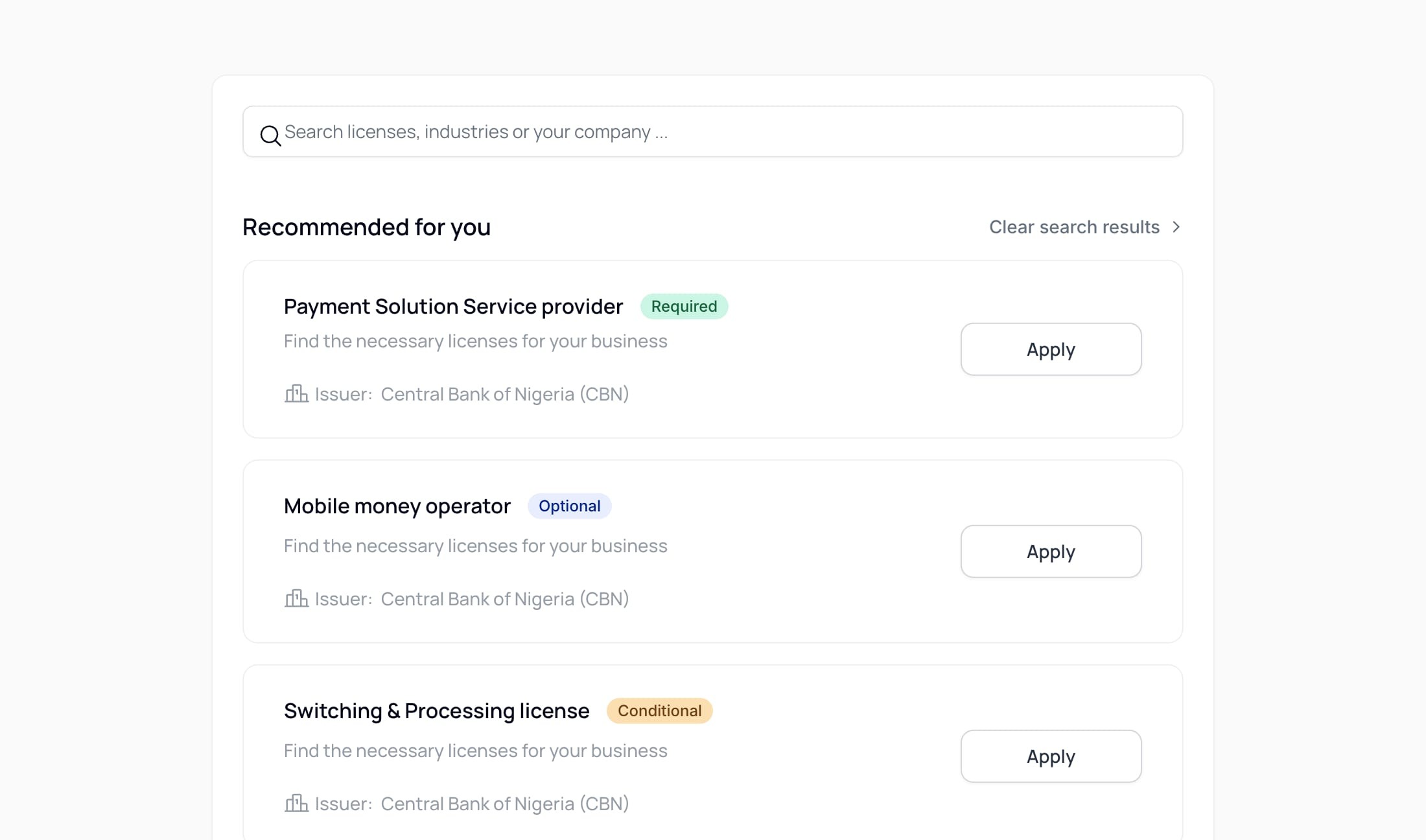Click the Payment Solution Service provider title
This screenshot has height=840, width=1426.
(x=453, y=307)
